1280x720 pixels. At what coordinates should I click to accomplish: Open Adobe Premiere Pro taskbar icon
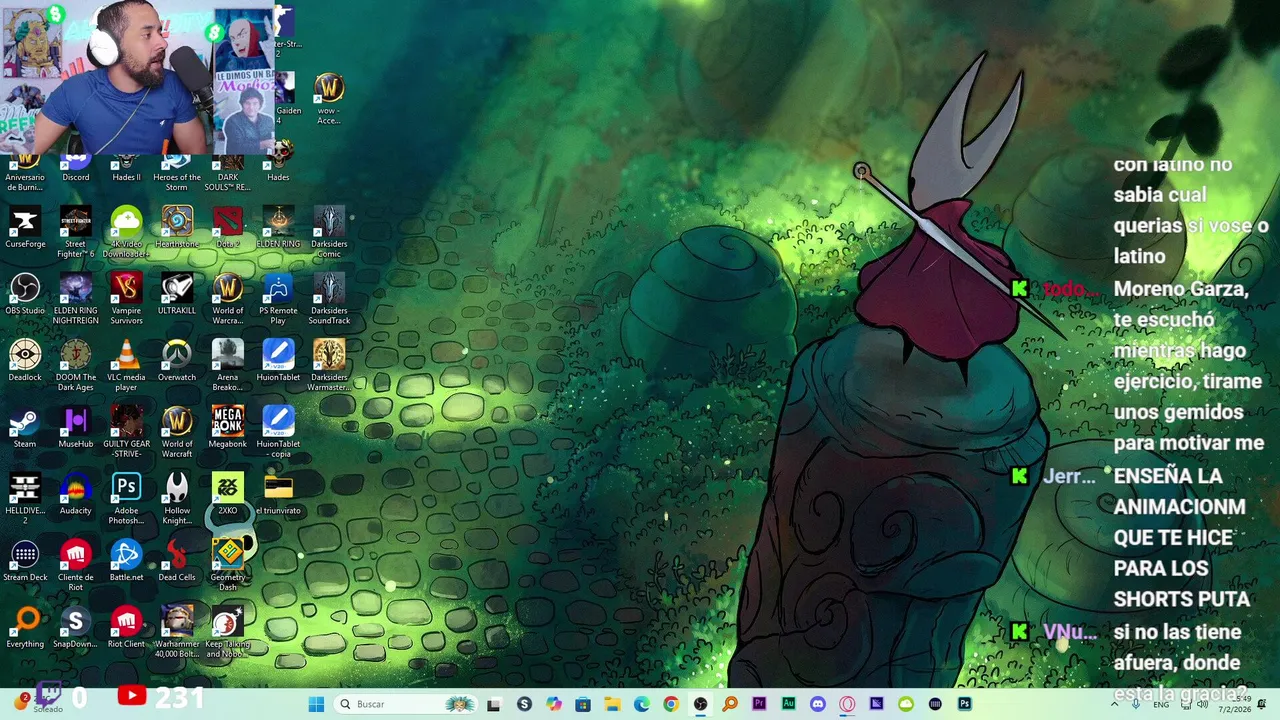pos(759,704)
